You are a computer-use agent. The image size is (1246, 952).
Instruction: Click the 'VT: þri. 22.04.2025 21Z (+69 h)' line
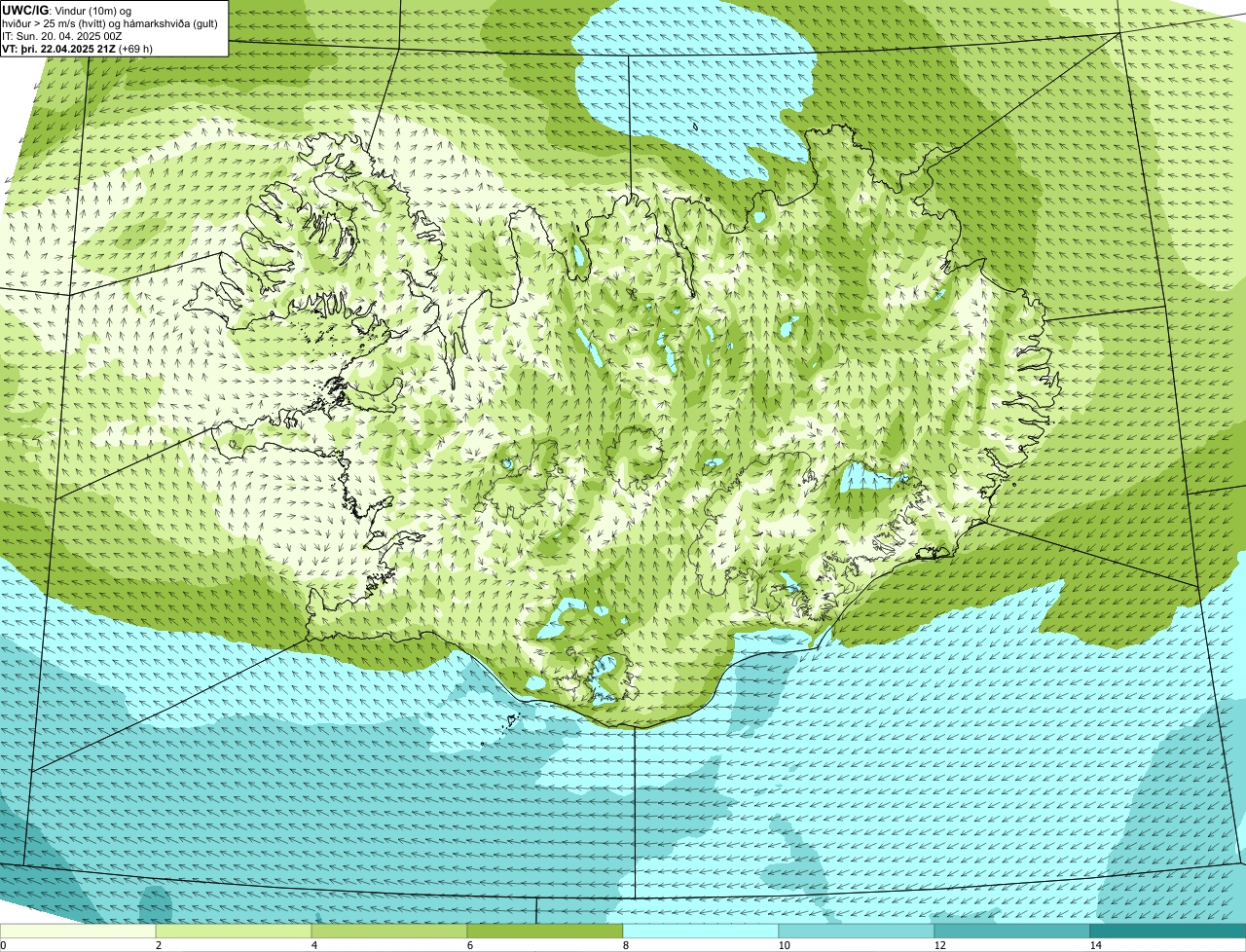click(x=77, y=48)
